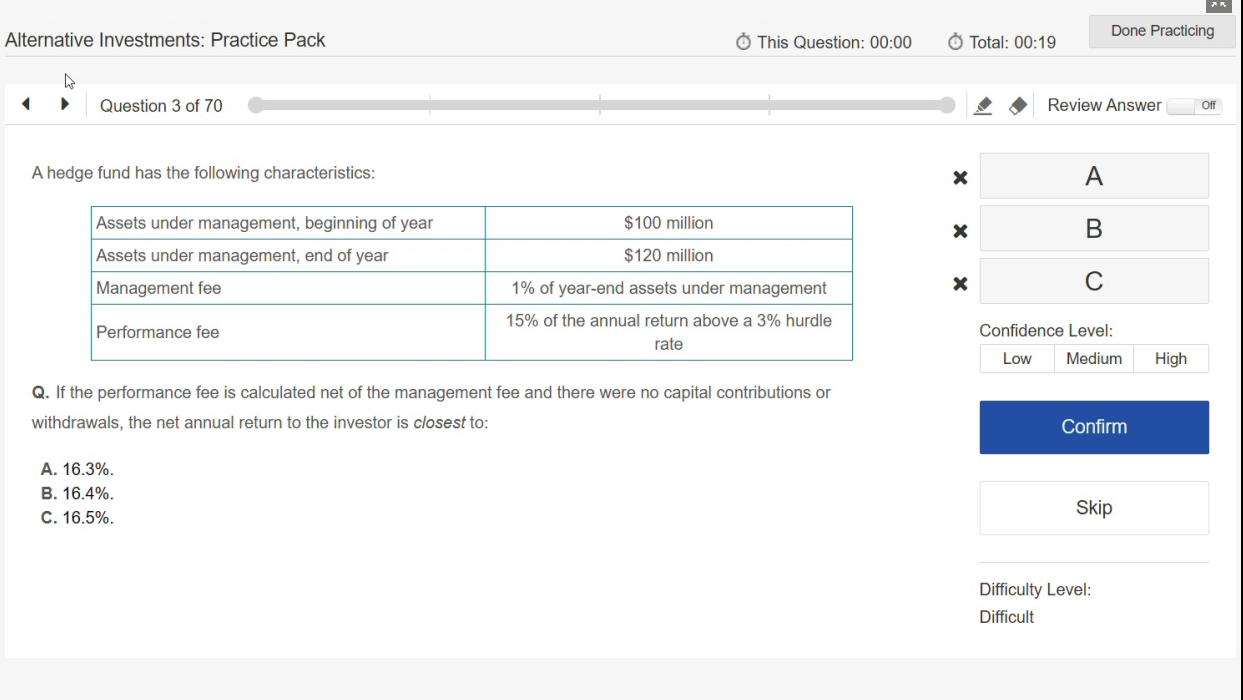Select the highlighter pen tool
The height and width of the screenshot is (700, 1243).
[x=983, y=106]
